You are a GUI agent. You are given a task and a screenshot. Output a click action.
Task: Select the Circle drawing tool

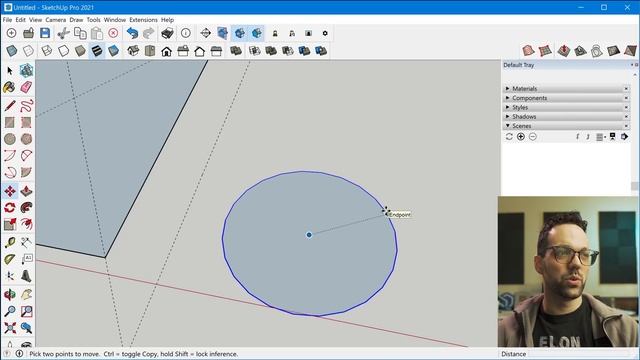click(x=10, y=139)
